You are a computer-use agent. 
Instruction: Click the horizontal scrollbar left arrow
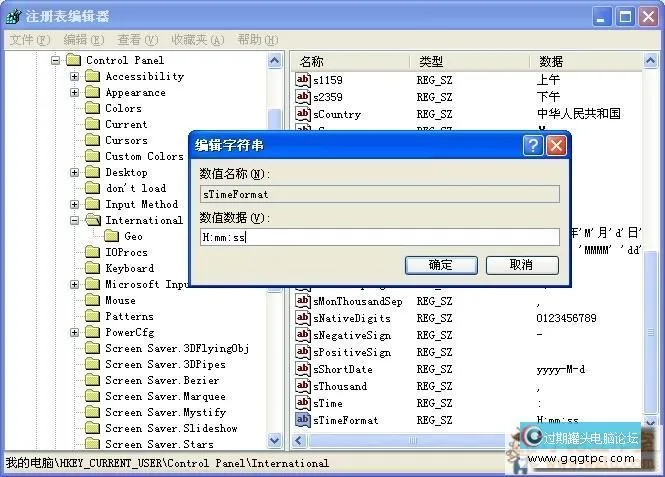pos(299,441)
